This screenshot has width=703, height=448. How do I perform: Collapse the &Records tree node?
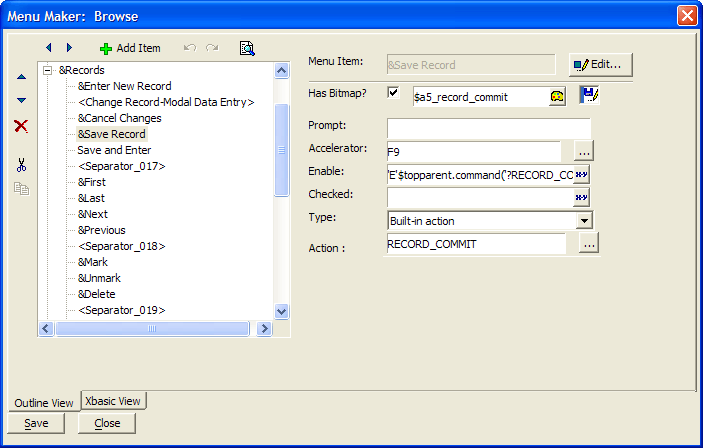(x=47, y=70)
